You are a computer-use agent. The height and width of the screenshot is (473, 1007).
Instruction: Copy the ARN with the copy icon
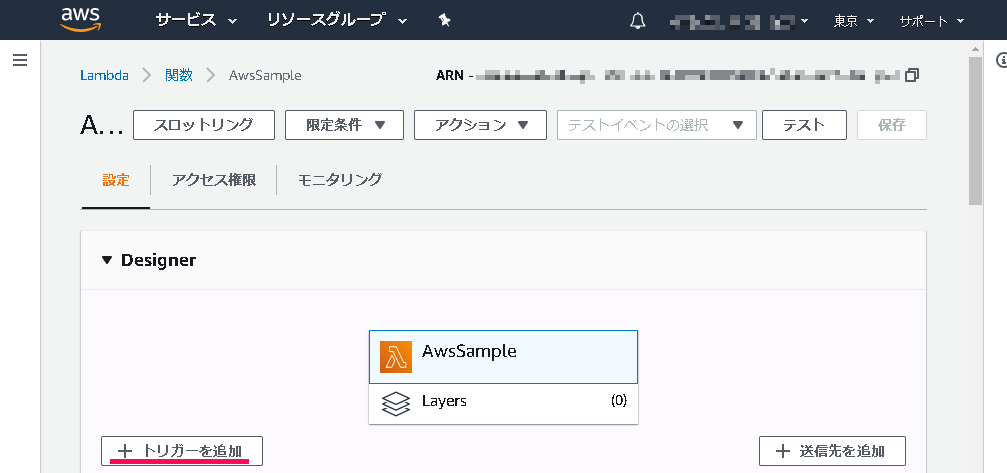(911, 75)
